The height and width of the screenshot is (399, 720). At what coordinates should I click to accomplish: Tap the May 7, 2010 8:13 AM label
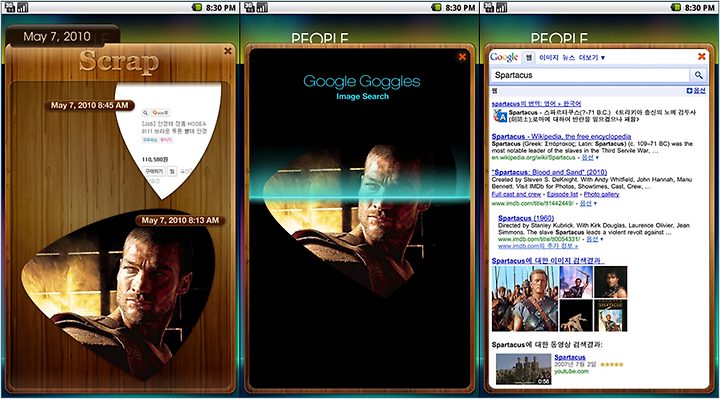point(180,220)
